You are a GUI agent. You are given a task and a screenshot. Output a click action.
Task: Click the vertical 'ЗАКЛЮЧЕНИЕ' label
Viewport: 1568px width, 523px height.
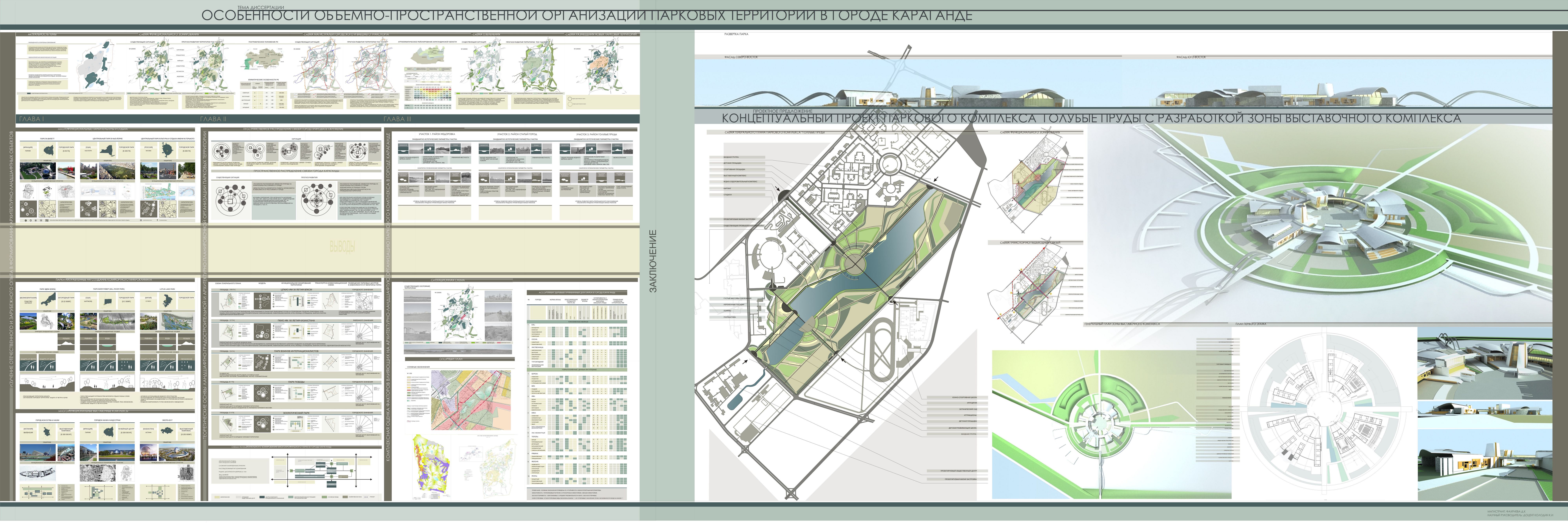coord(653,261)
